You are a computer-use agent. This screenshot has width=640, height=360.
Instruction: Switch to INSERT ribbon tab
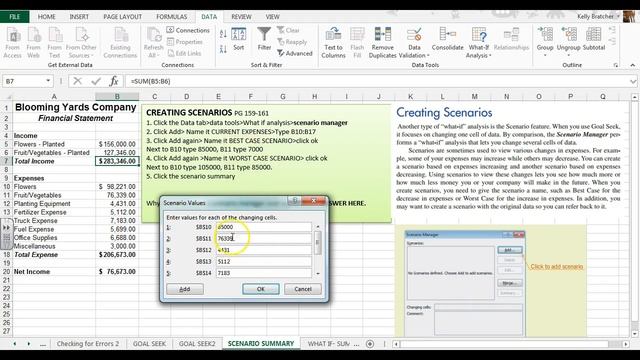(x=79, y=17)
